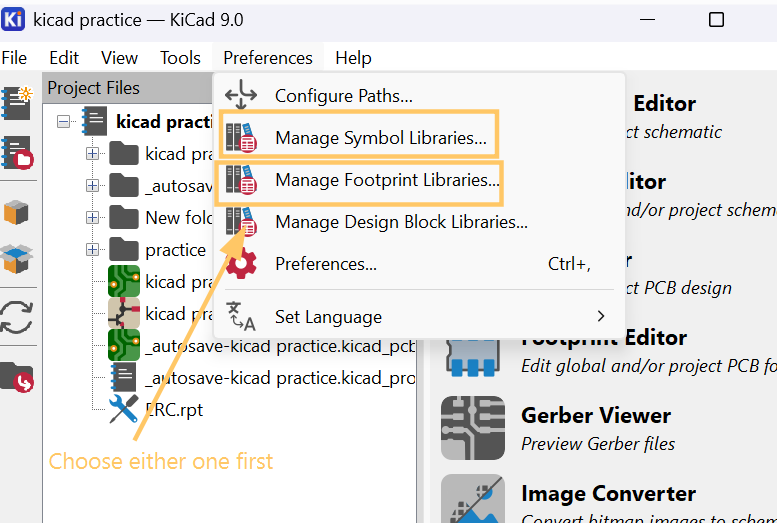Click the _autosave-kicad practice.kicad_pcb file icon
The image size is (777, 523).
coord(124,345)
